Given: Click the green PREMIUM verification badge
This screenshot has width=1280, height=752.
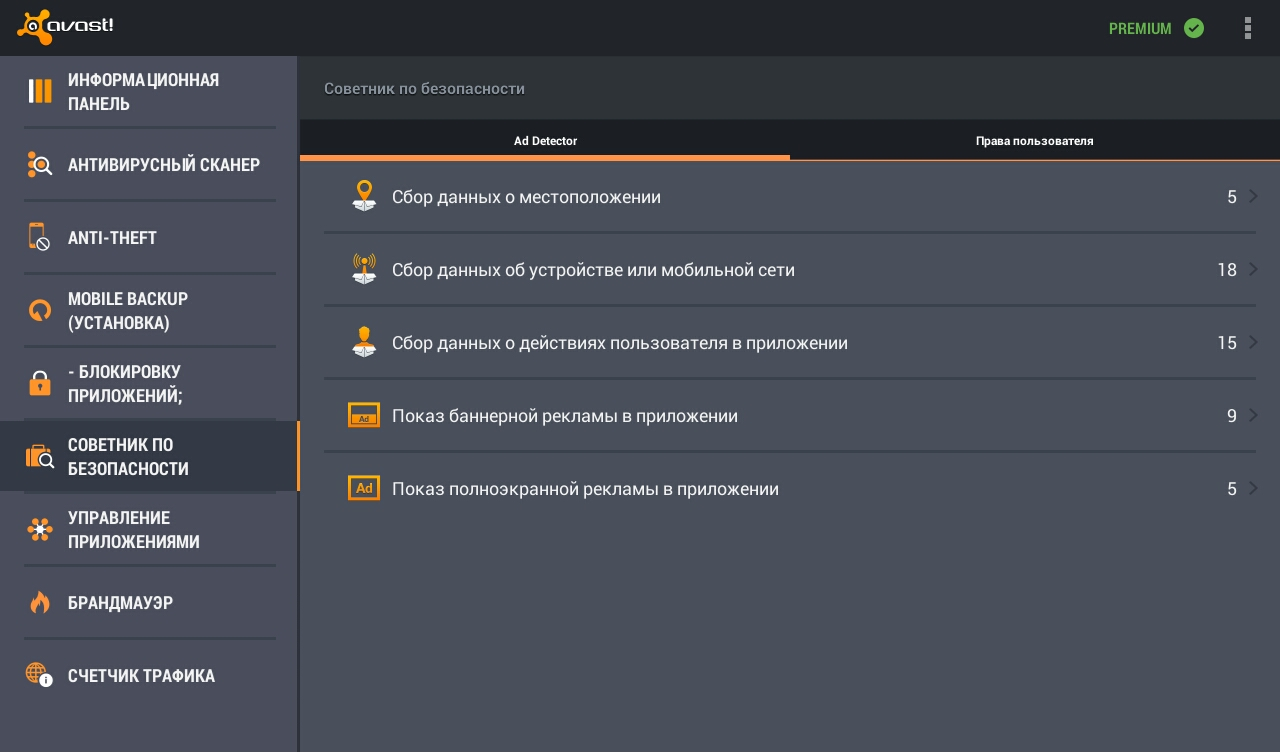Looking at the screenshot, I should pyautogui.click(x=1194, y=28).
